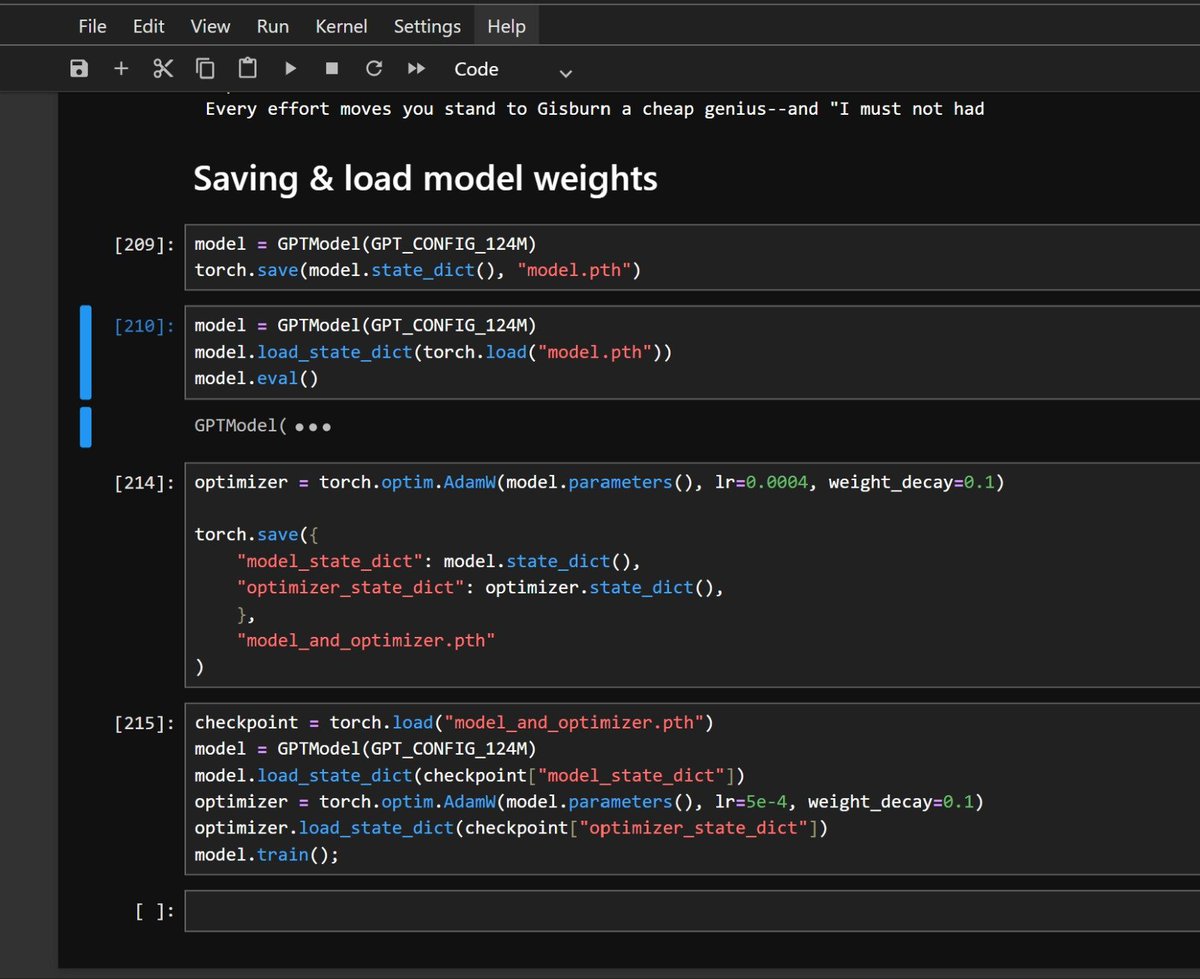Click the AdamW optimizer line in cell 214
Viewport: 1200px width, 979px height.
(598, 482)
